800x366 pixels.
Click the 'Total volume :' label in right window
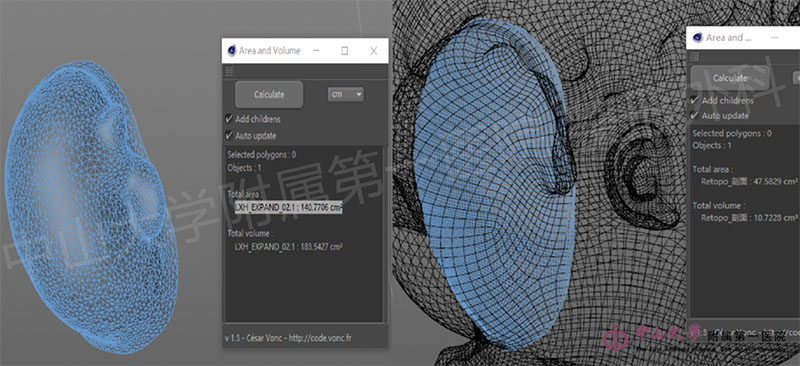point(718,205)
